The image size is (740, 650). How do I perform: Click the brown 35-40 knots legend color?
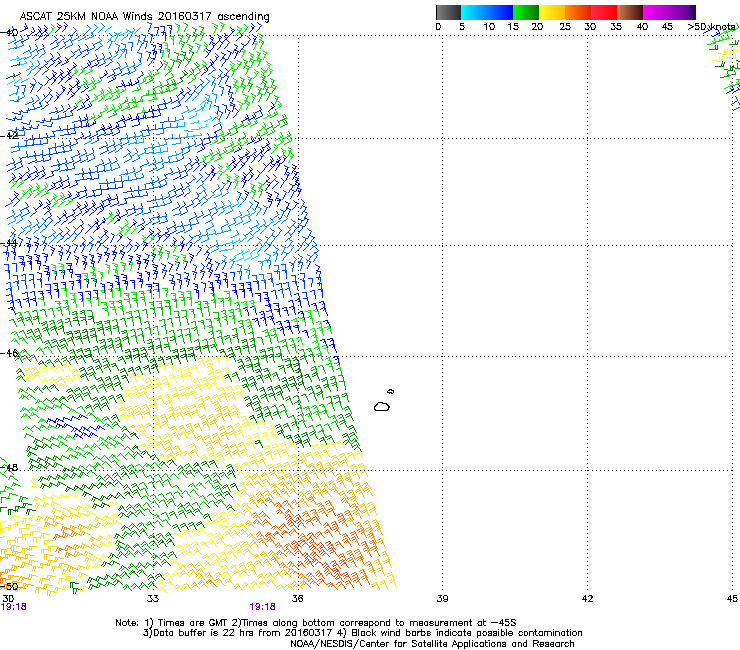[x=630, y=12]
